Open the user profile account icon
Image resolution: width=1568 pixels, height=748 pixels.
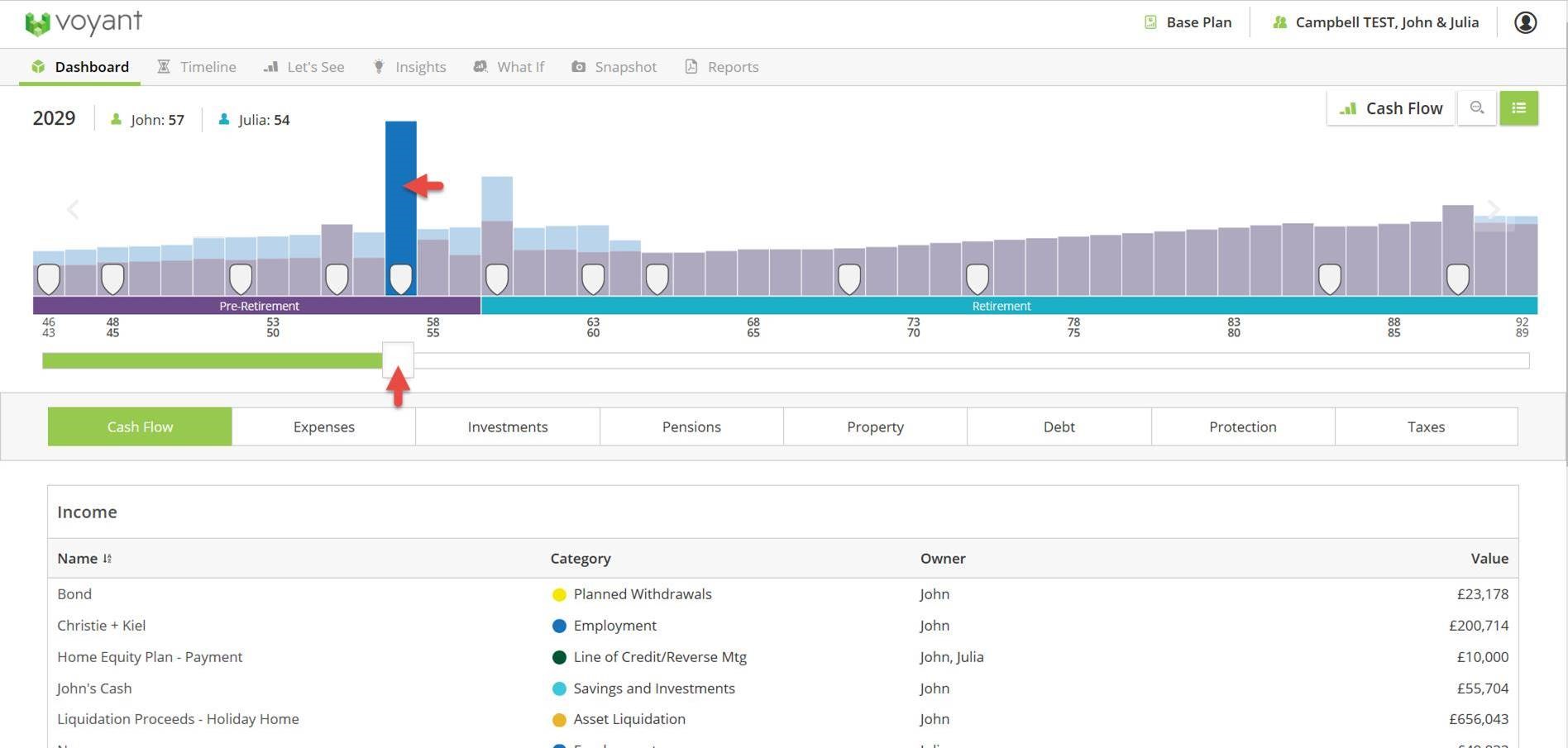click(1525, 22)
